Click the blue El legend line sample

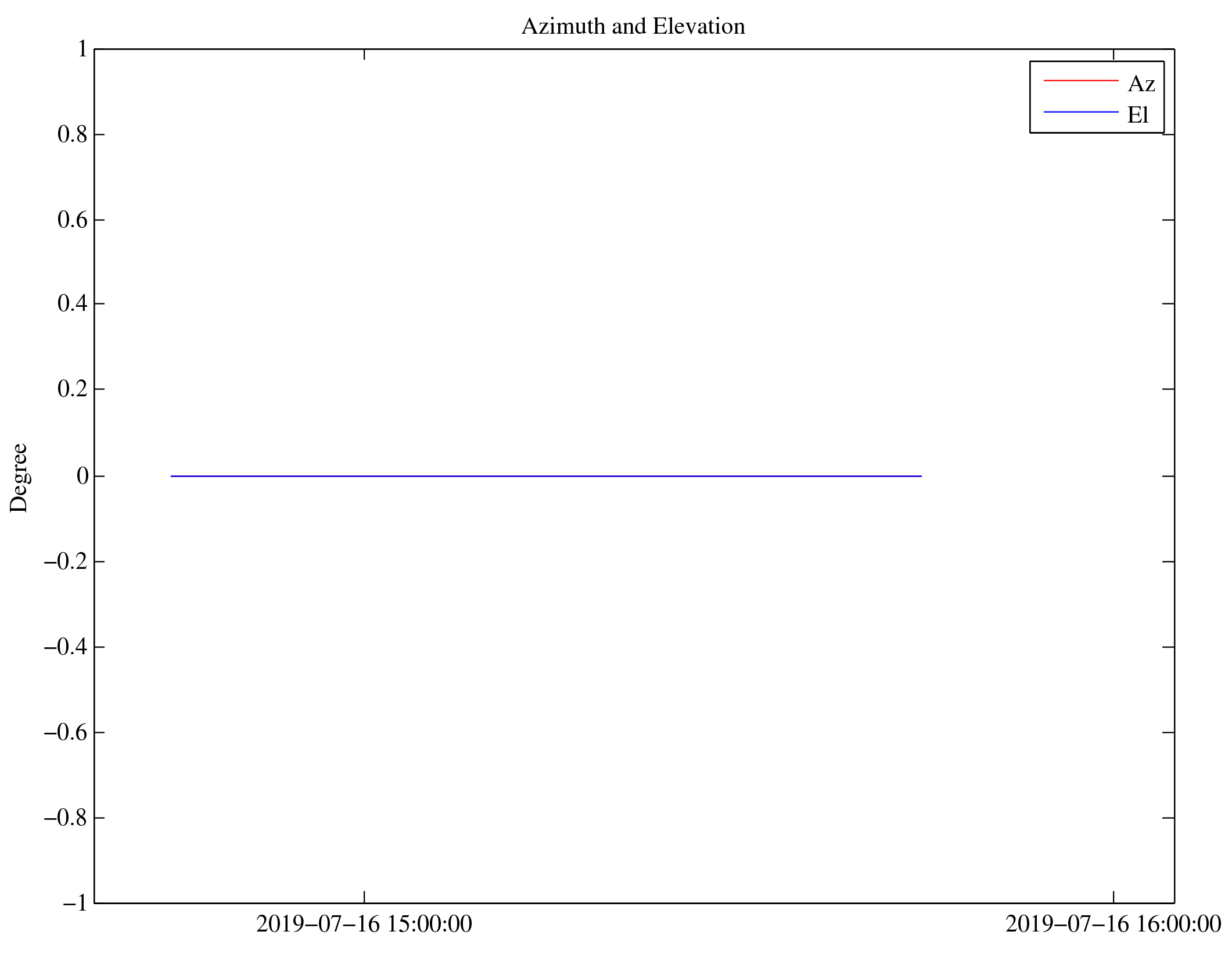coord(1080,112)
